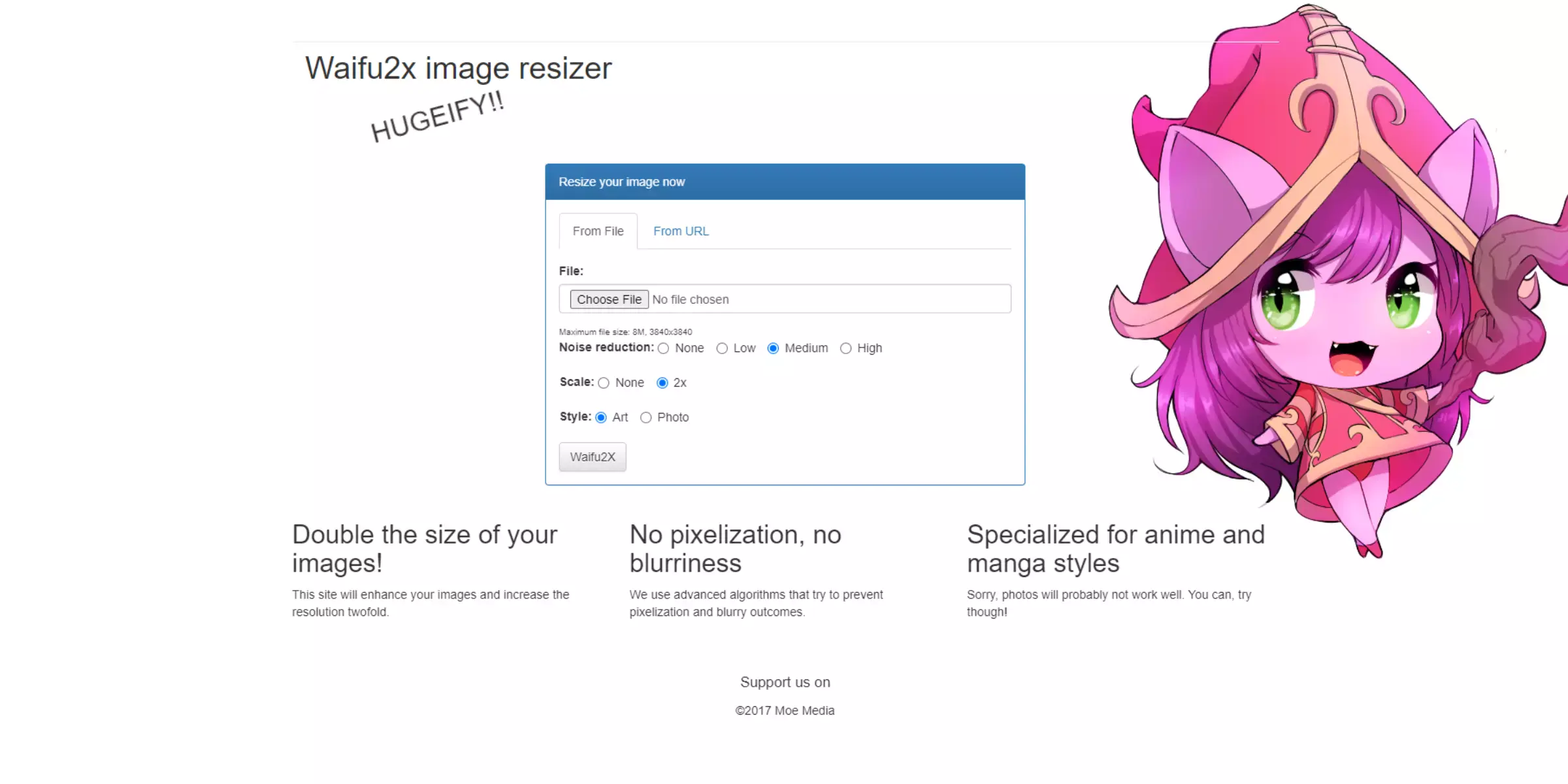Click the Support us on link
Screen dimensions: 1568x784
[785, 681]
